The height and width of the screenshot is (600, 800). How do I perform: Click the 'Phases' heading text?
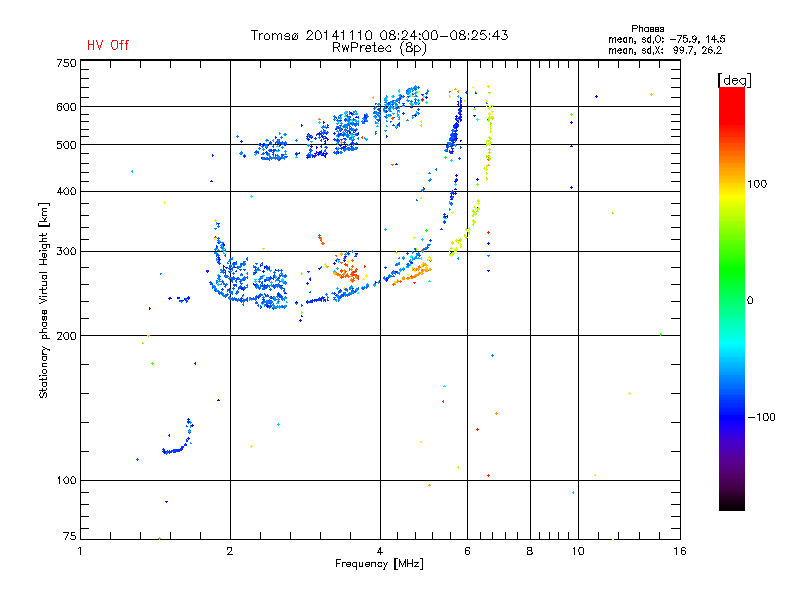pos(647,29)
